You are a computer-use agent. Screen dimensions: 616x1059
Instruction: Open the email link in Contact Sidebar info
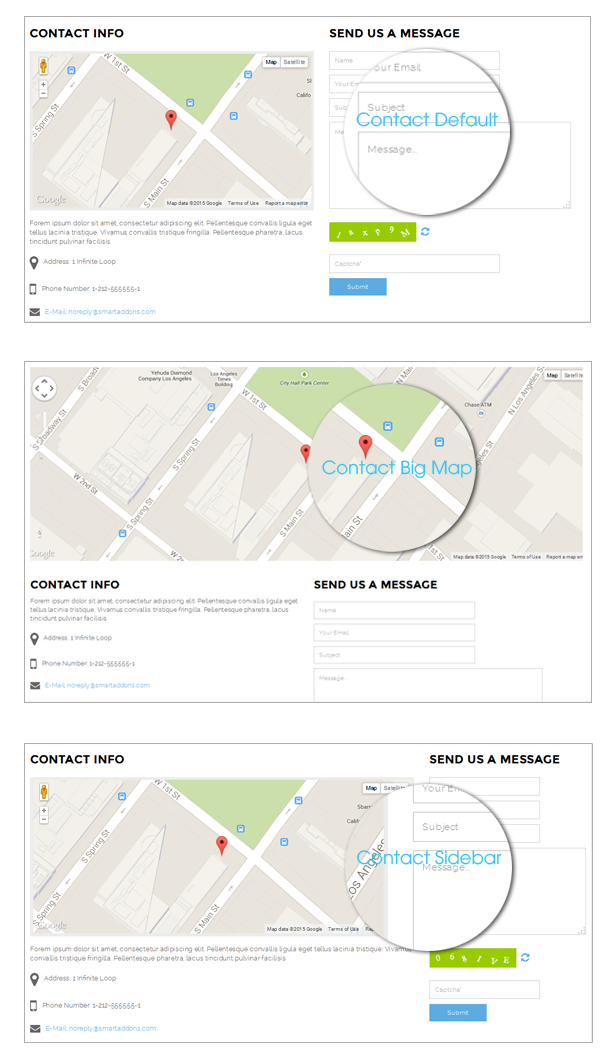tap(101, 1029)
